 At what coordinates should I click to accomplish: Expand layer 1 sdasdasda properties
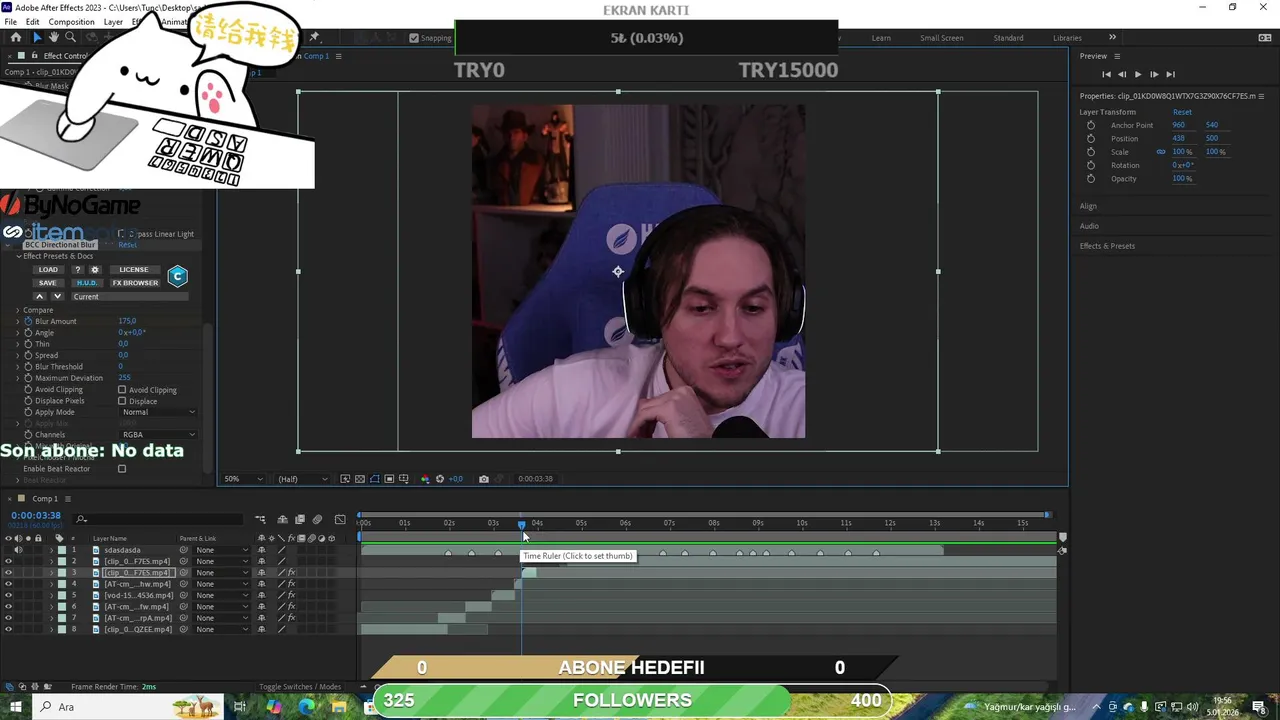52,550
